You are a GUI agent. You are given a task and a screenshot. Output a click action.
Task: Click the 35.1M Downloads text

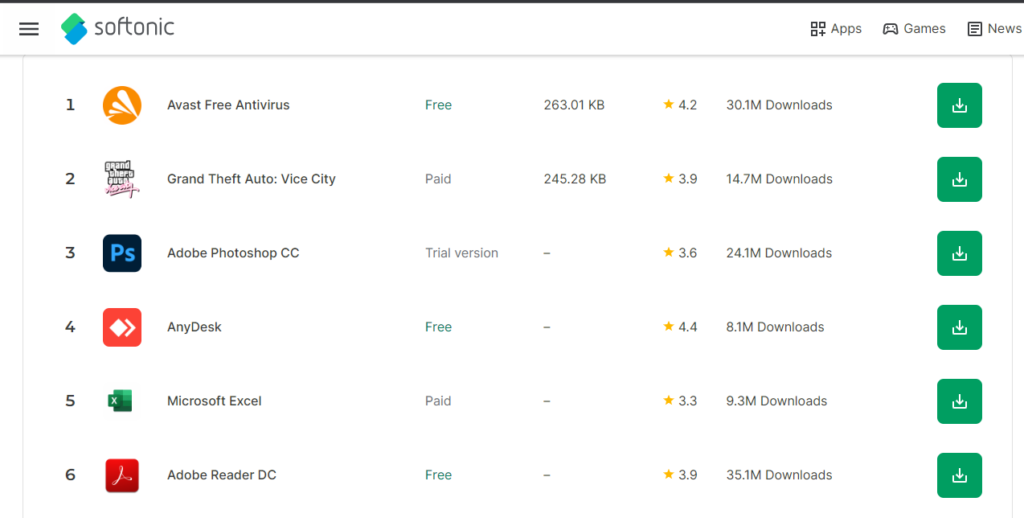click(x=779, y=475)
